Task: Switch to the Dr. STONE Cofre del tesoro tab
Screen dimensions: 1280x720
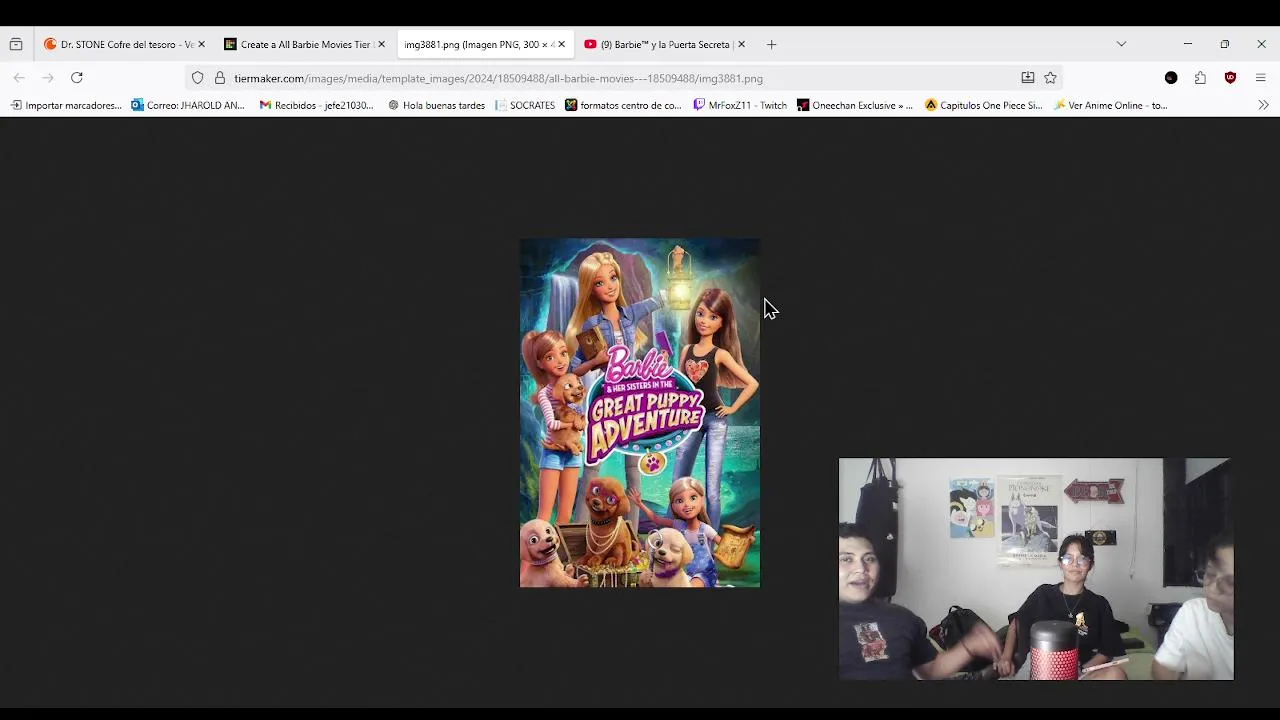Action: point(124,44)
